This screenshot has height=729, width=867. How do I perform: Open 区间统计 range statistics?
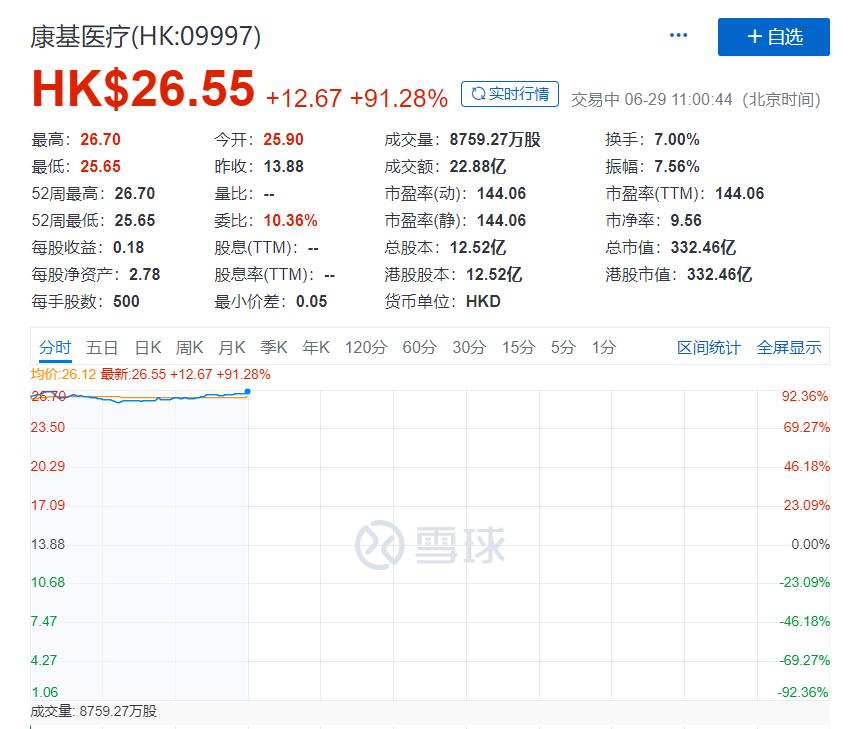pos(709,348)
